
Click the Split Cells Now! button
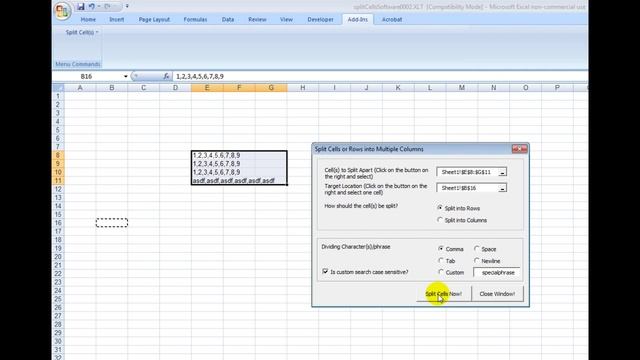coord(443,294)
